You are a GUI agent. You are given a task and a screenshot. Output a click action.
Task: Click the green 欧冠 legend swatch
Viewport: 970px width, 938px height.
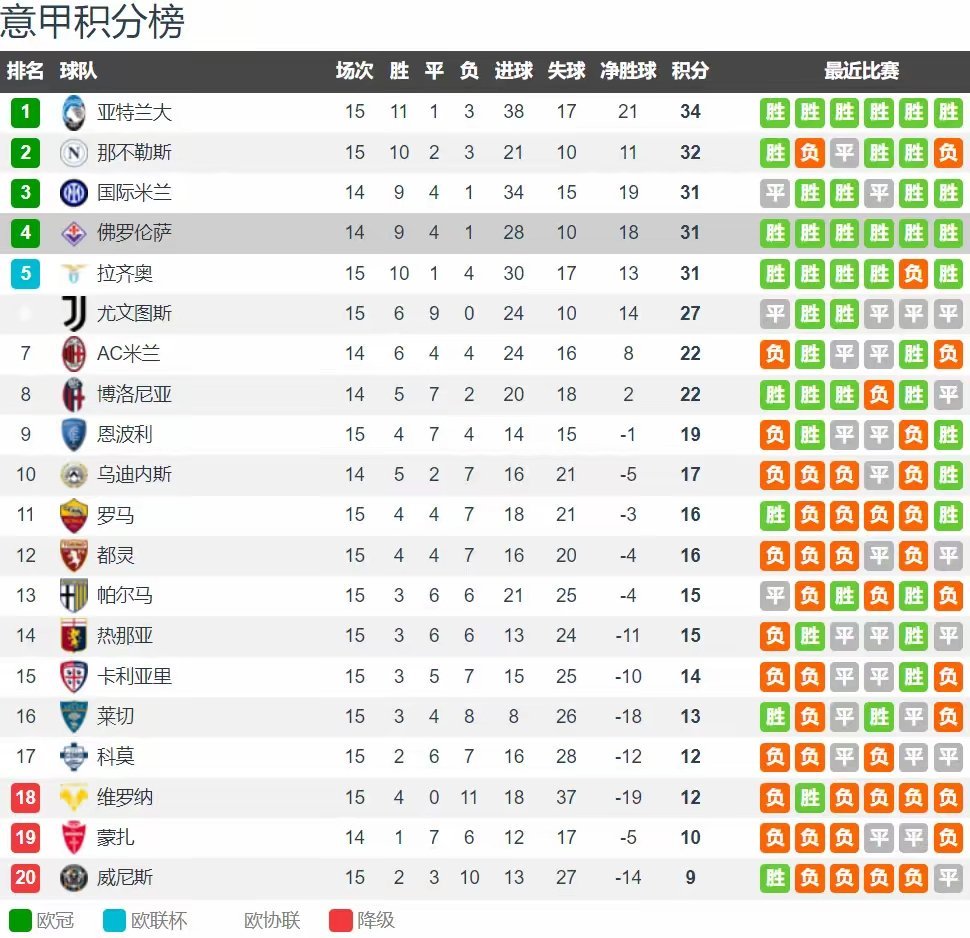pyautogui.click(x=20, y=920)
